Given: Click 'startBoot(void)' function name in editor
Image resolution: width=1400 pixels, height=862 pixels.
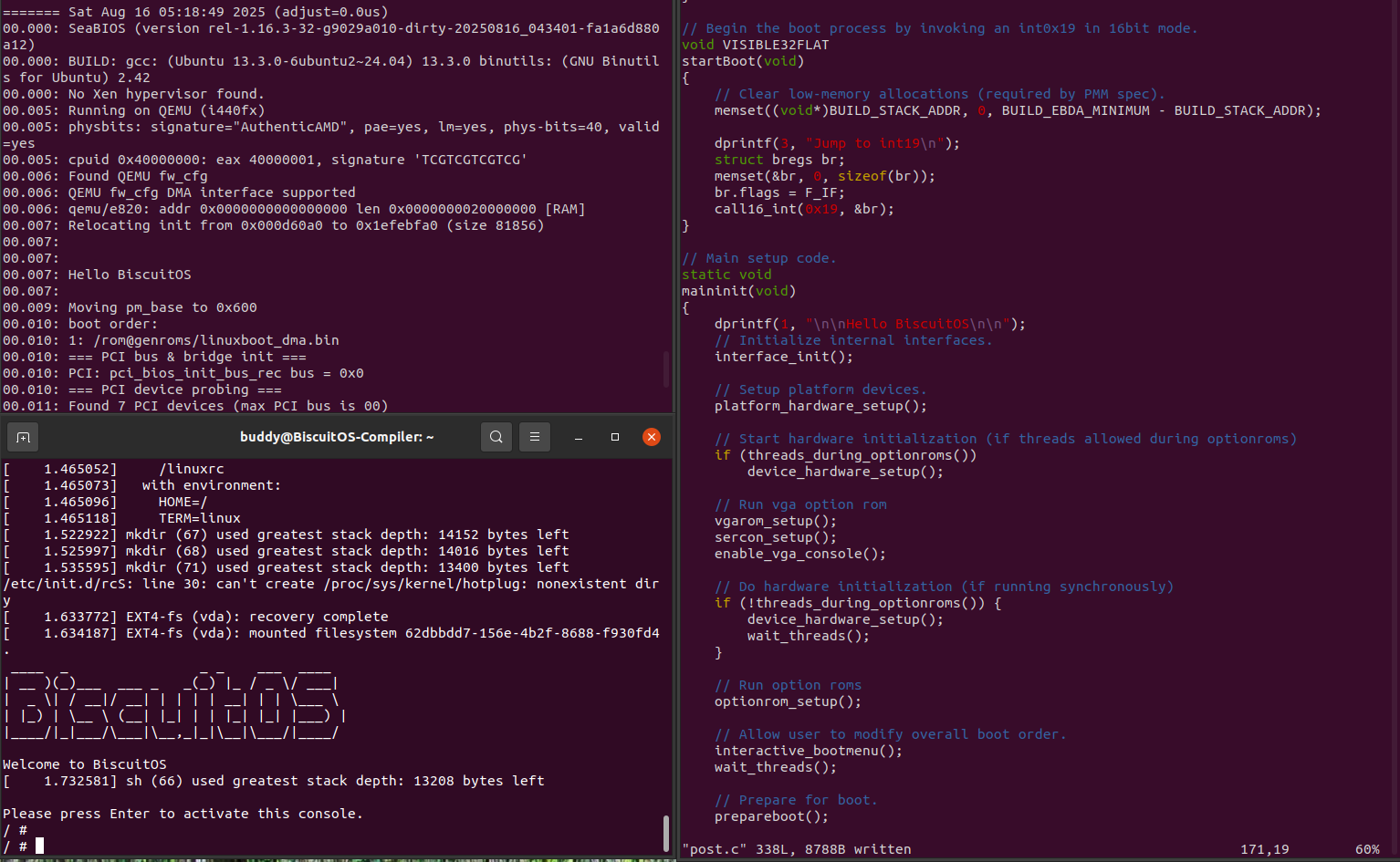Looking at the screenshot, I should tap(743, 61).
